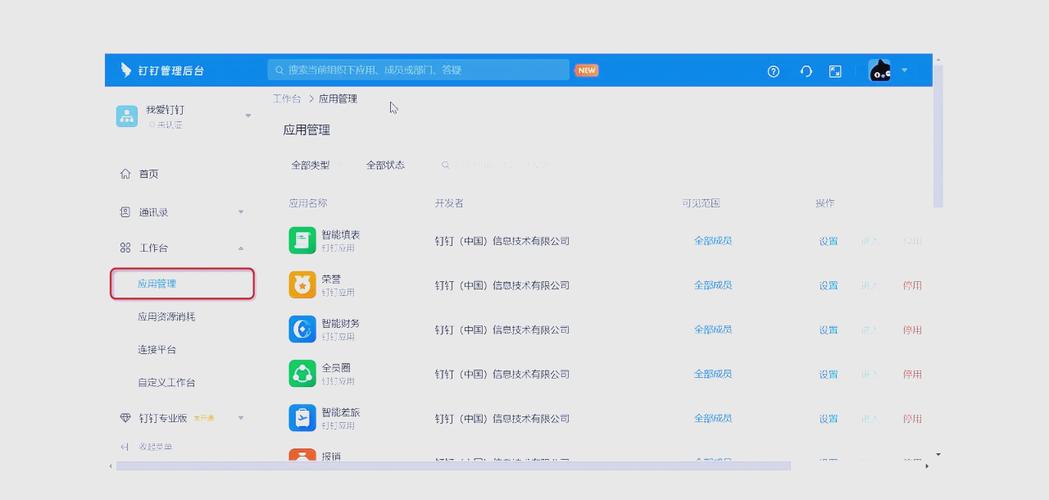Viewport: 1049px width, 500px height.
Task: Open 连接平台 in the sidebar
Action: coord(157,349)
